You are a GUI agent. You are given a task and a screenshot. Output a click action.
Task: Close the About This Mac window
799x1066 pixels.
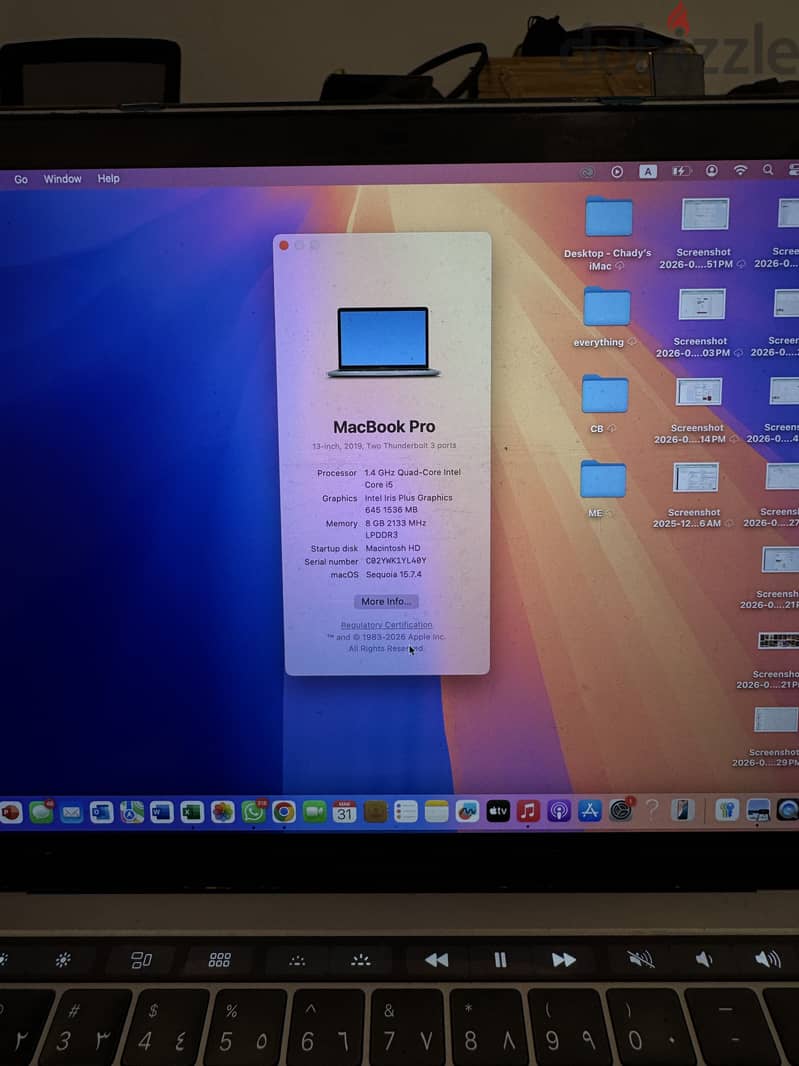click(284, 245)
